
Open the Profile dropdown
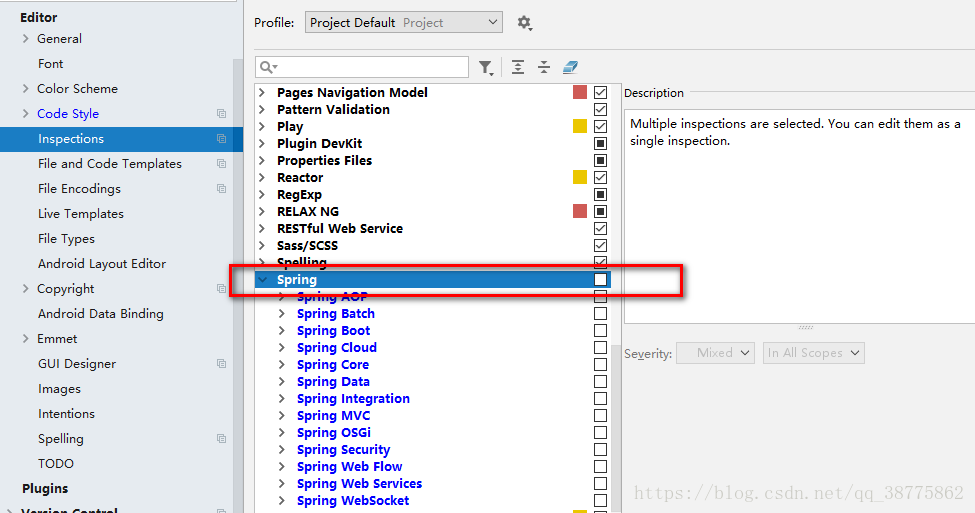pos(404,22)
